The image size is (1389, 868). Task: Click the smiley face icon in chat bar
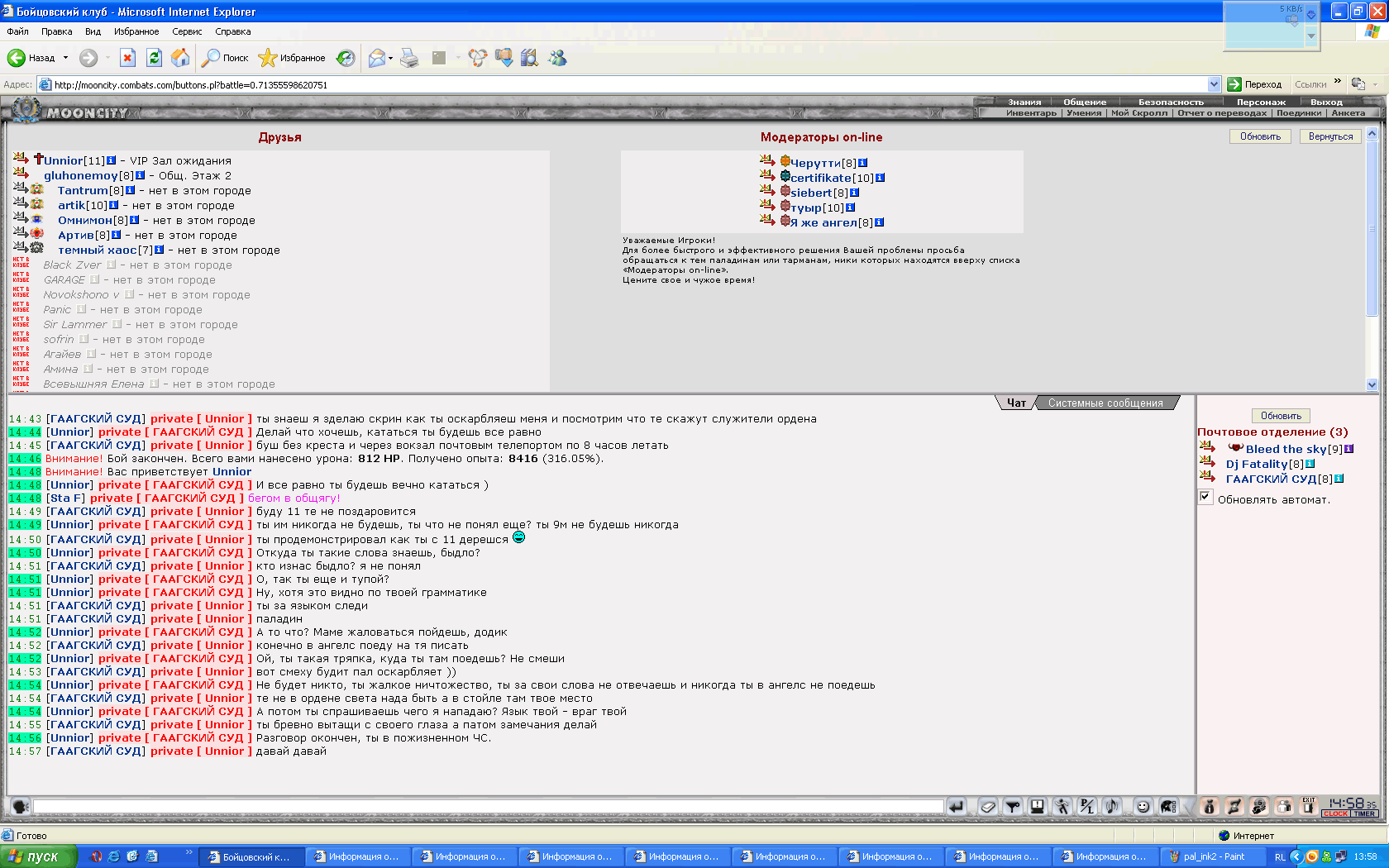[x=1143, y=806]
